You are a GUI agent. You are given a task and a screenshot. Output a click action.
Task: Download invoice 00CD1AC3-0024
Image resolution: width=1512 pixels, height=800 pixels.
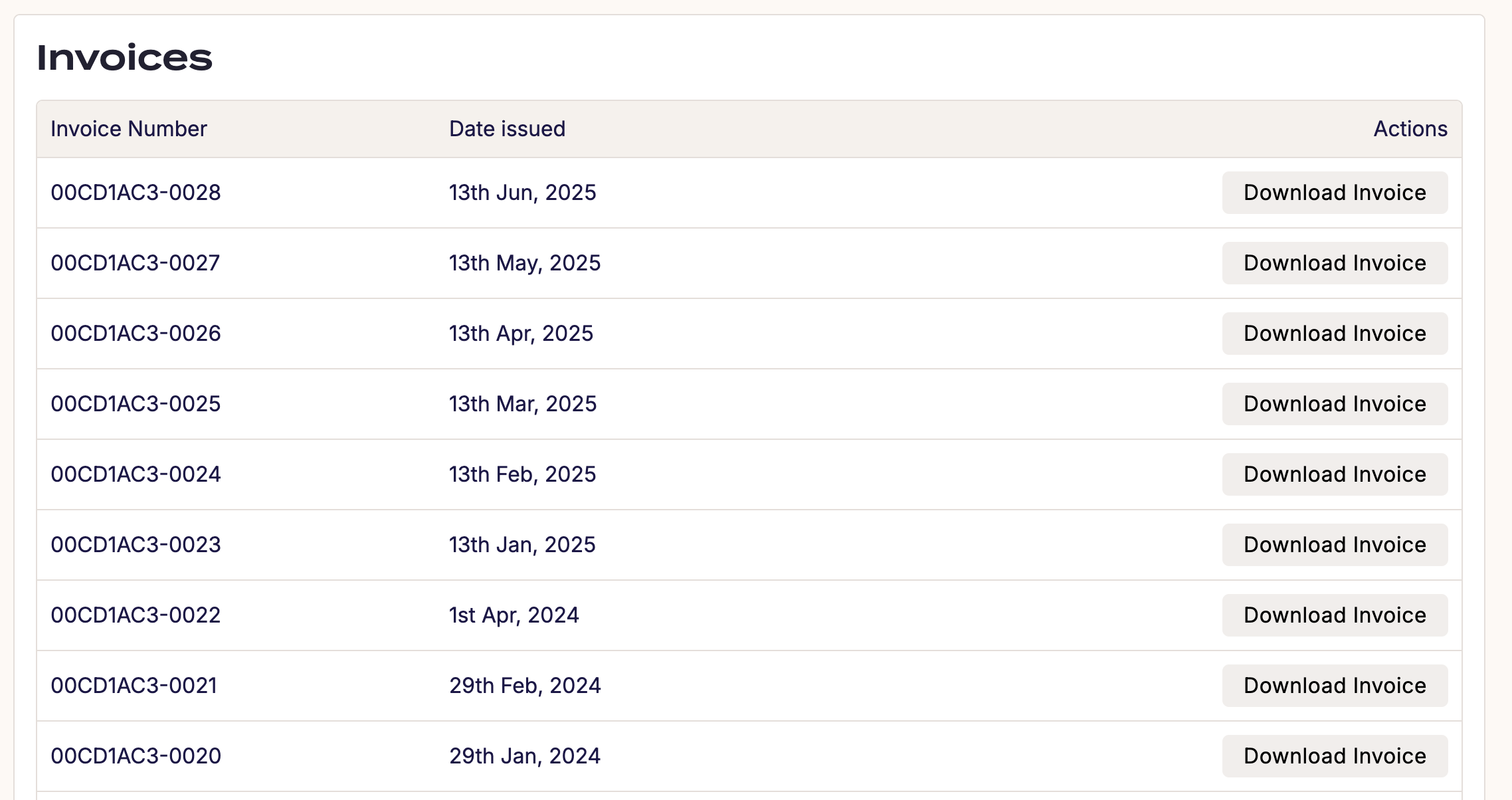(x=1334, y=474)
